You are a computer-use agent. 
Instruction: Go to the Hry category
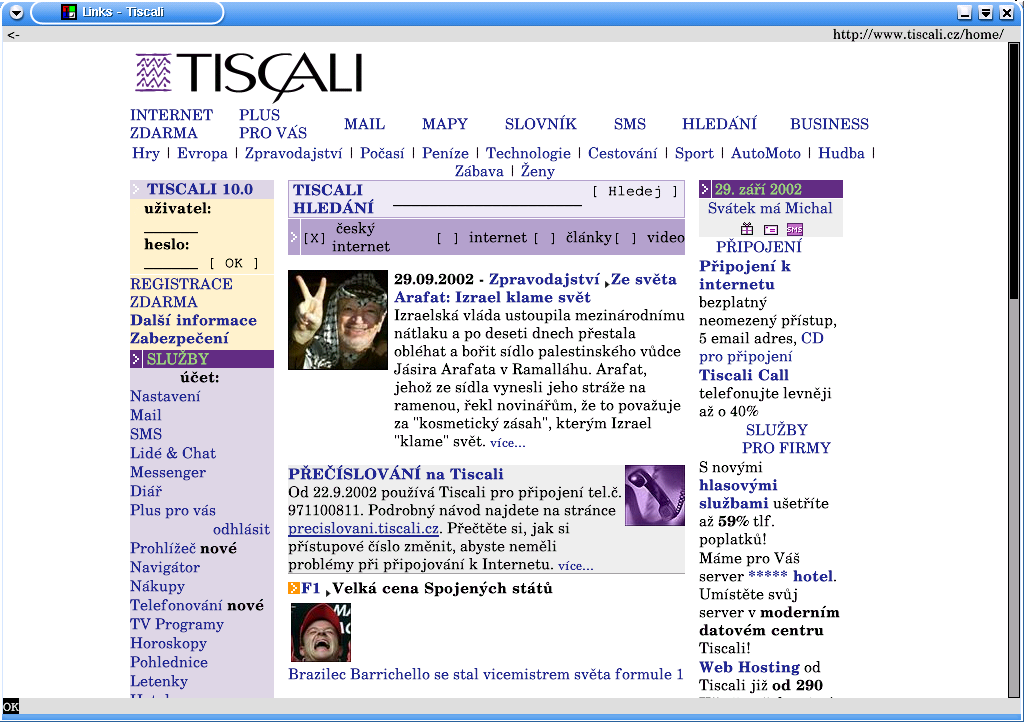(x=146, y=153)
